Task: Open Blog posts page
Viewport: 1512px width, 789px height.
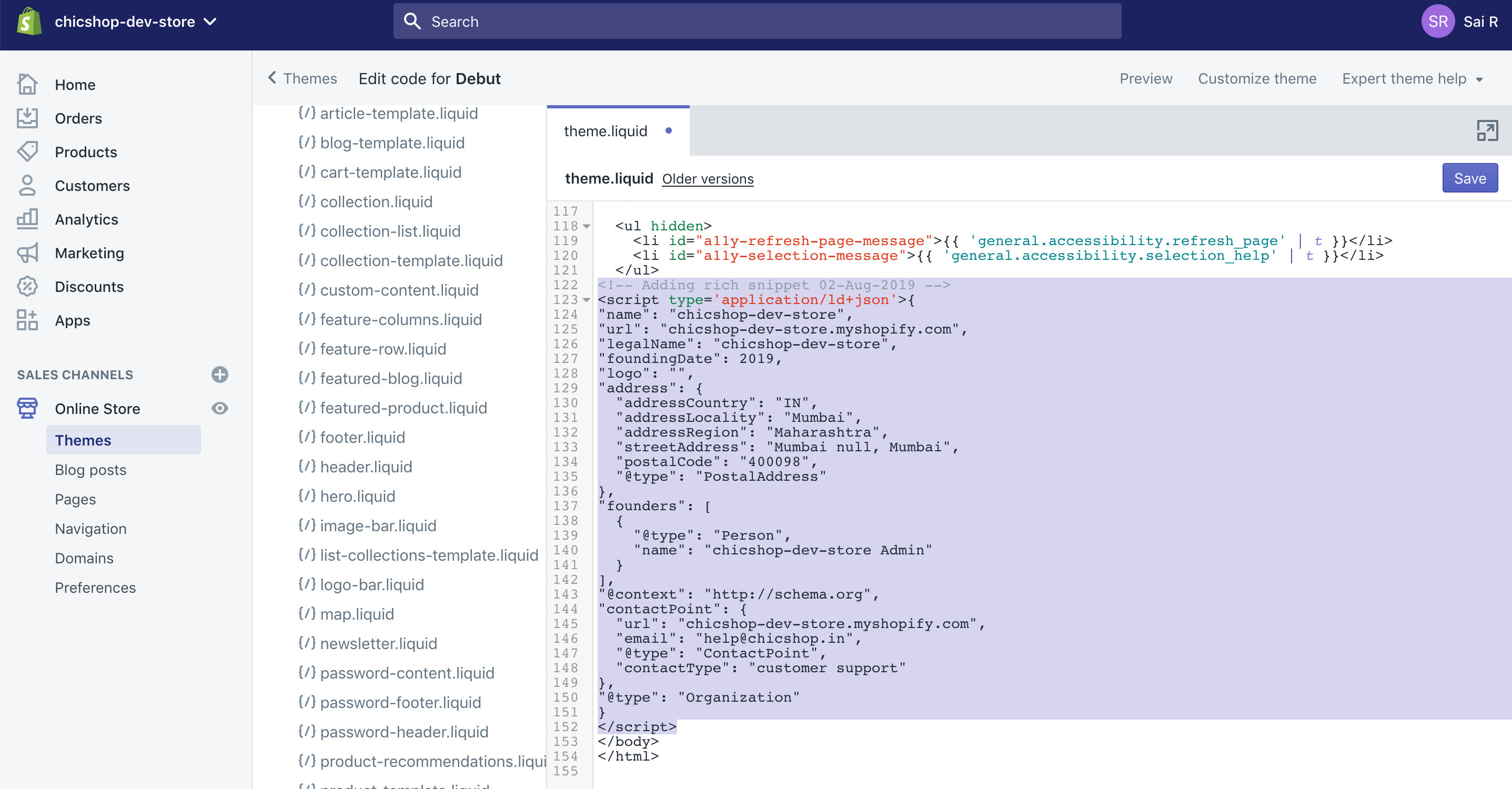Action: click(x=90, y=470)
